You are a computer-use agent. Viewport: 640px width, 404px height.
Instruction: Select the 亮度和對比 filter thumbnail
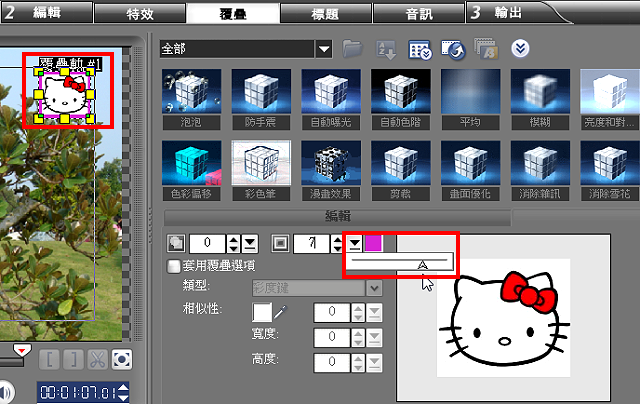[x=610, y=91]
